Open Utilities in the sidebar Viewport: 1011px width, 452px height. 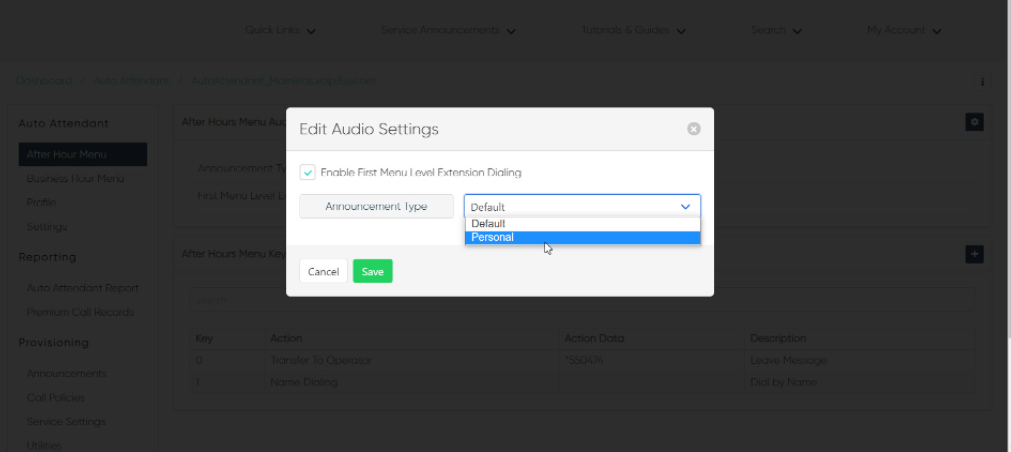44,446
